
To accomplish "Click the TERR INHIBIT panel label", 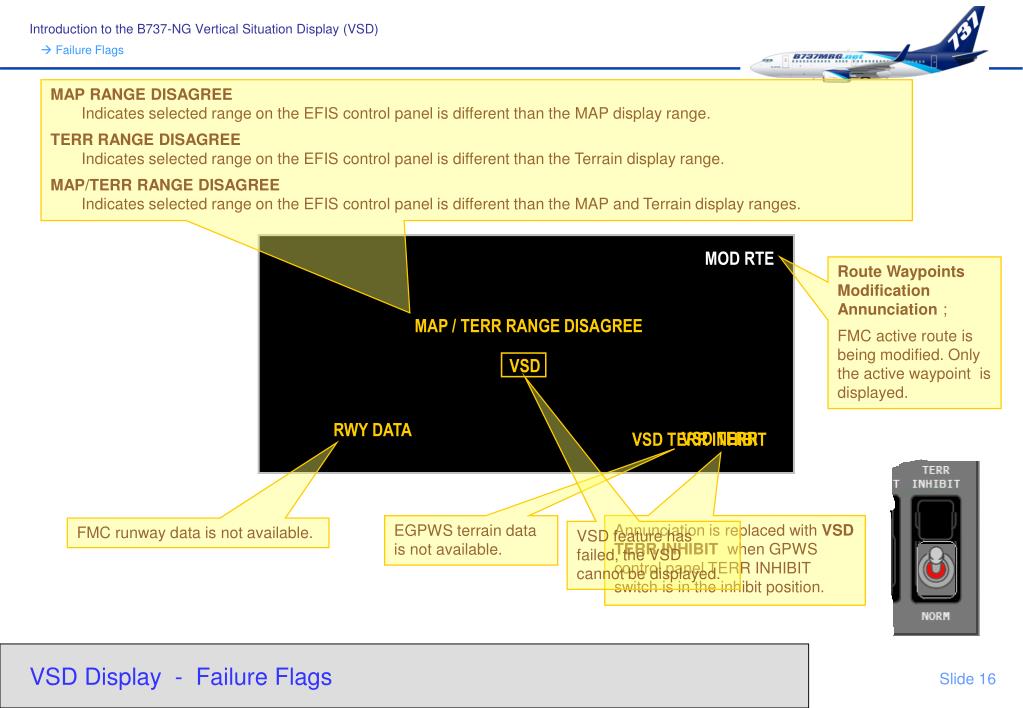I will (936, 477).
